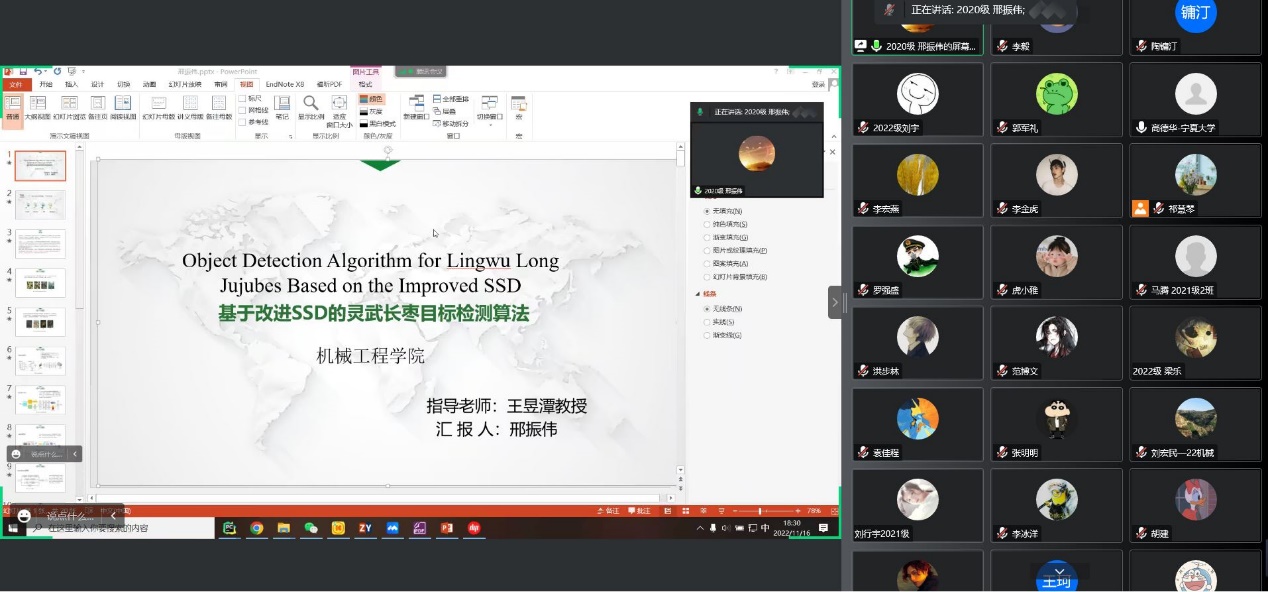
Task: Select the second slide thumbnail
Action: [40, 205]
